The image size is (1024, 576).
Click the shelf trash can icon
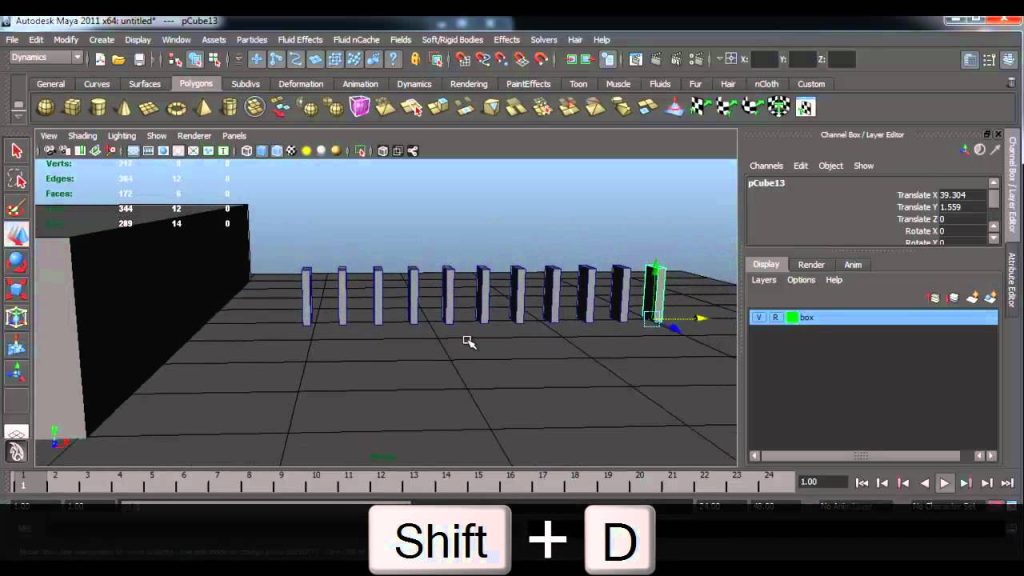[1011, 84]
